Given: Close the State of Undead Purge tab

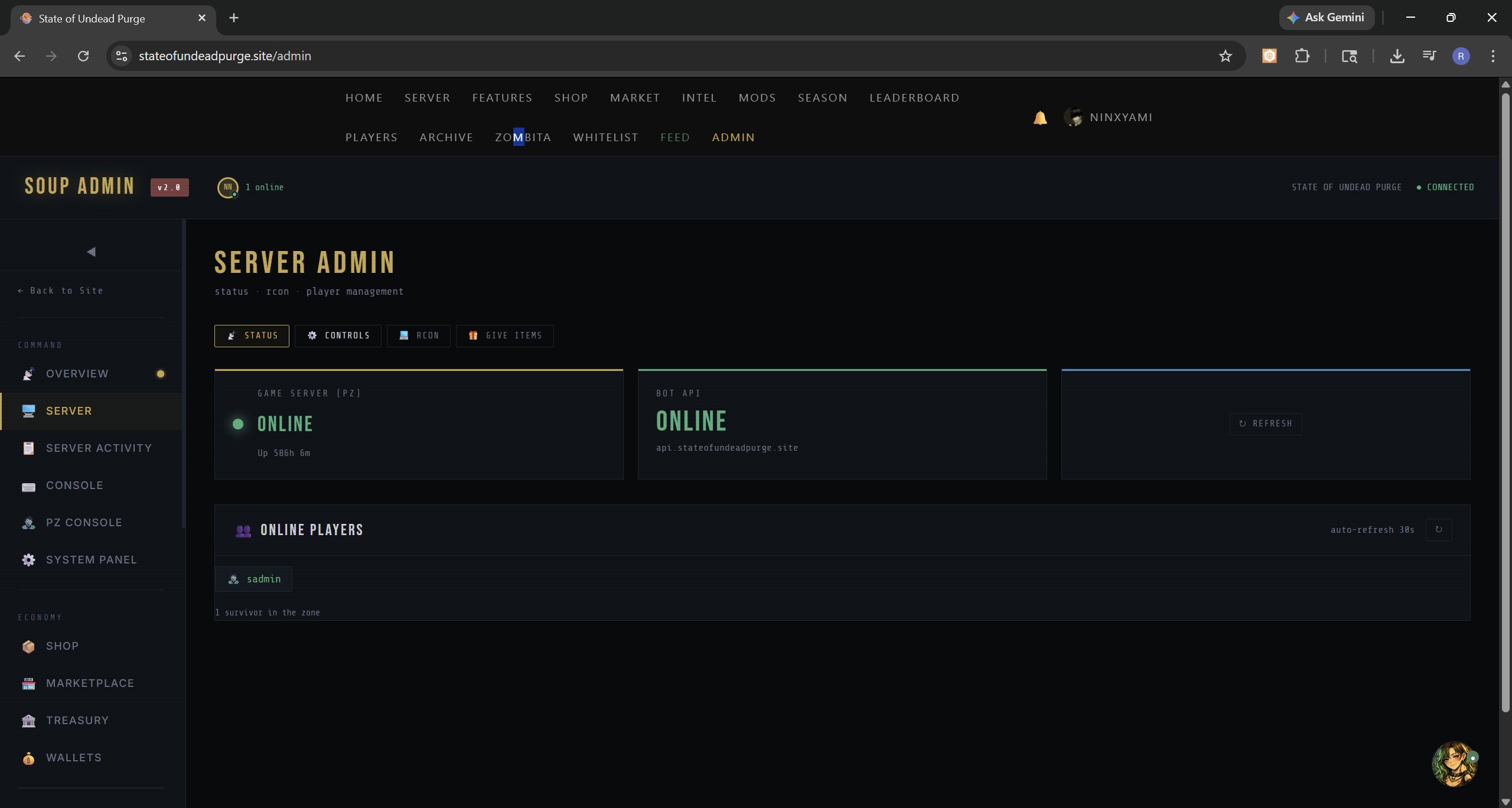Looking at the screenshot, I should click(202, 18).
